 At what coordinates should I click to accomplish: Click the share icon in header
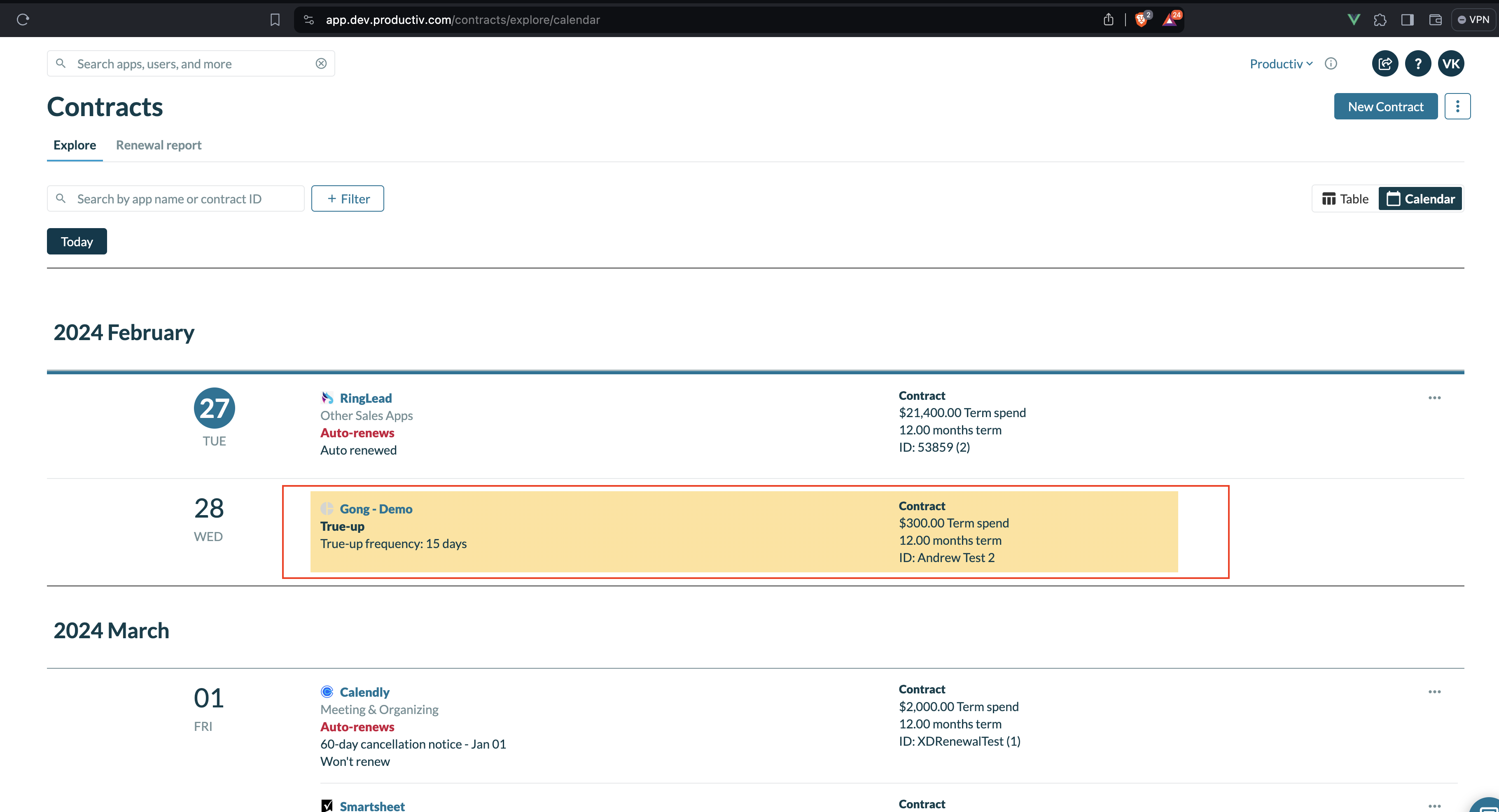[1385, 63]
